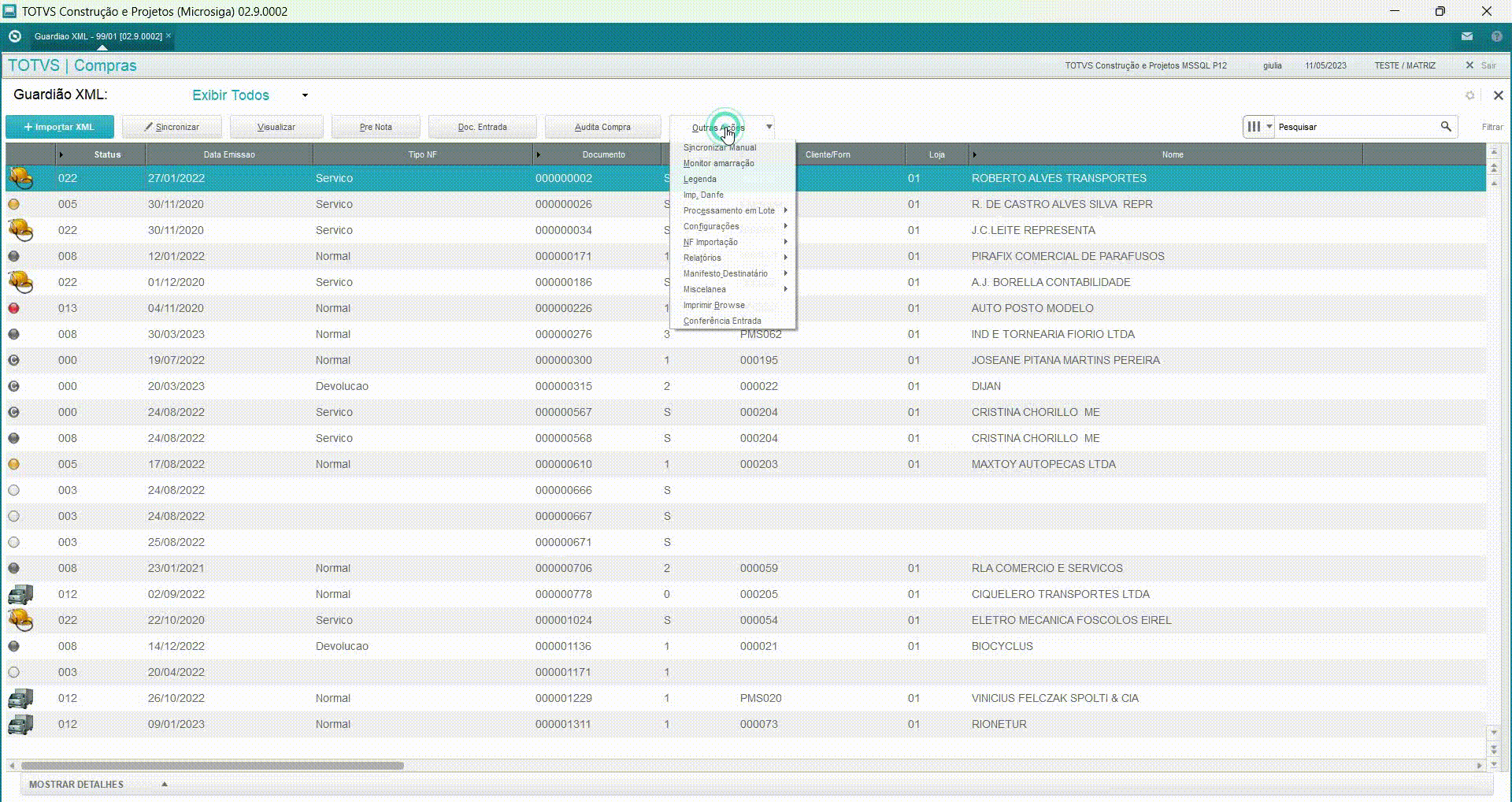The height and width of the screenshot is (802, 1512).
Task: Switch to Guardiao XML tab
Action: [x=98, y=36]
